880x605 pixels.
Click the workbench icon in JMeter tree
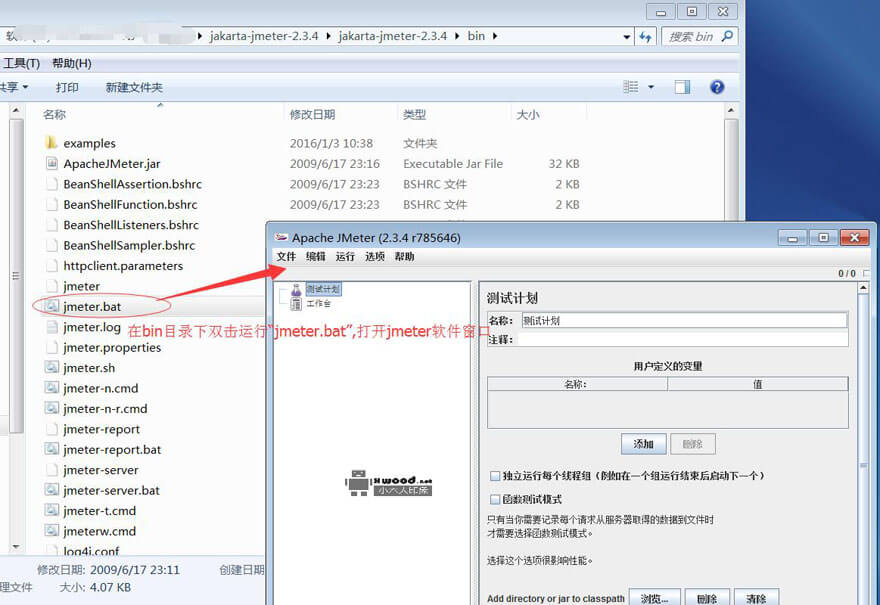coord(296,304)
